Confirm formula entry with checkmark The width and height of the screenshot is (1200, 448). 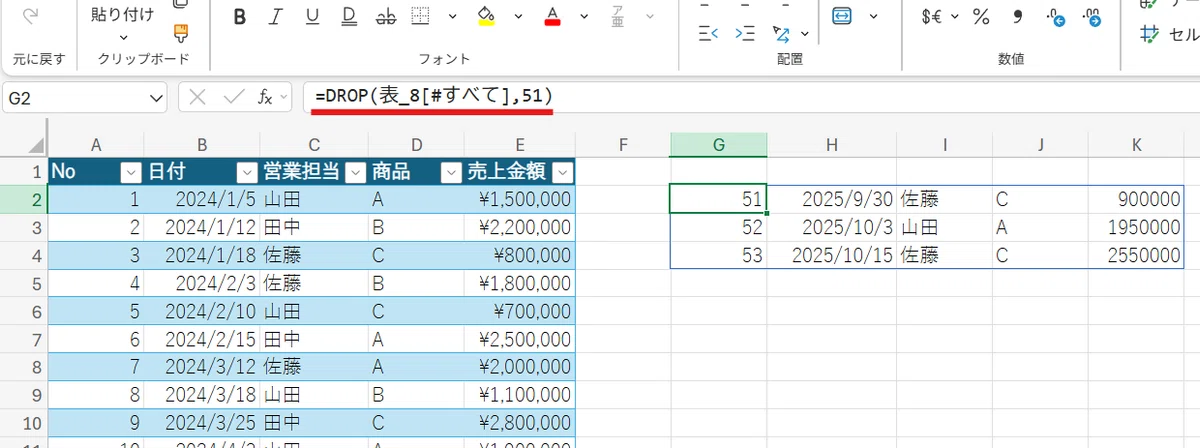[x=232, y=97]
